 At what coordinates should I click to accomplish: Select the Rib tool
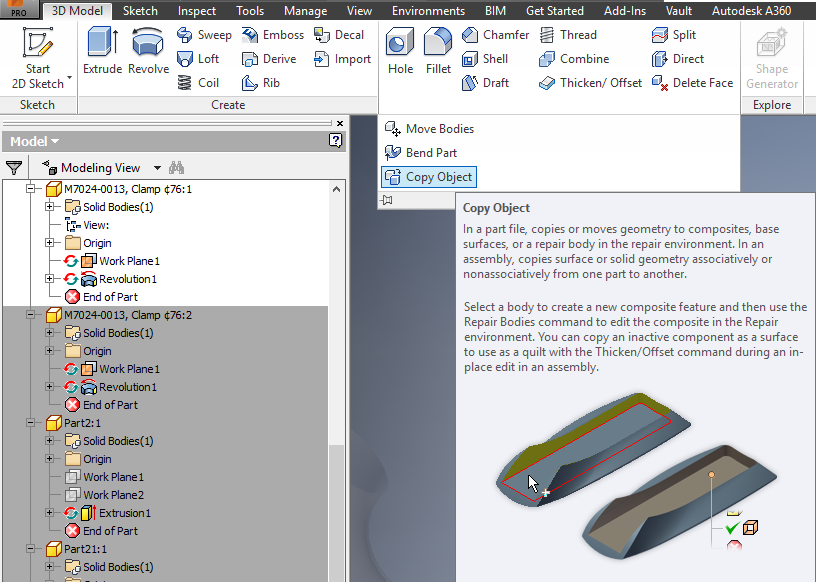pyautogui.click(x=261, y=83)
